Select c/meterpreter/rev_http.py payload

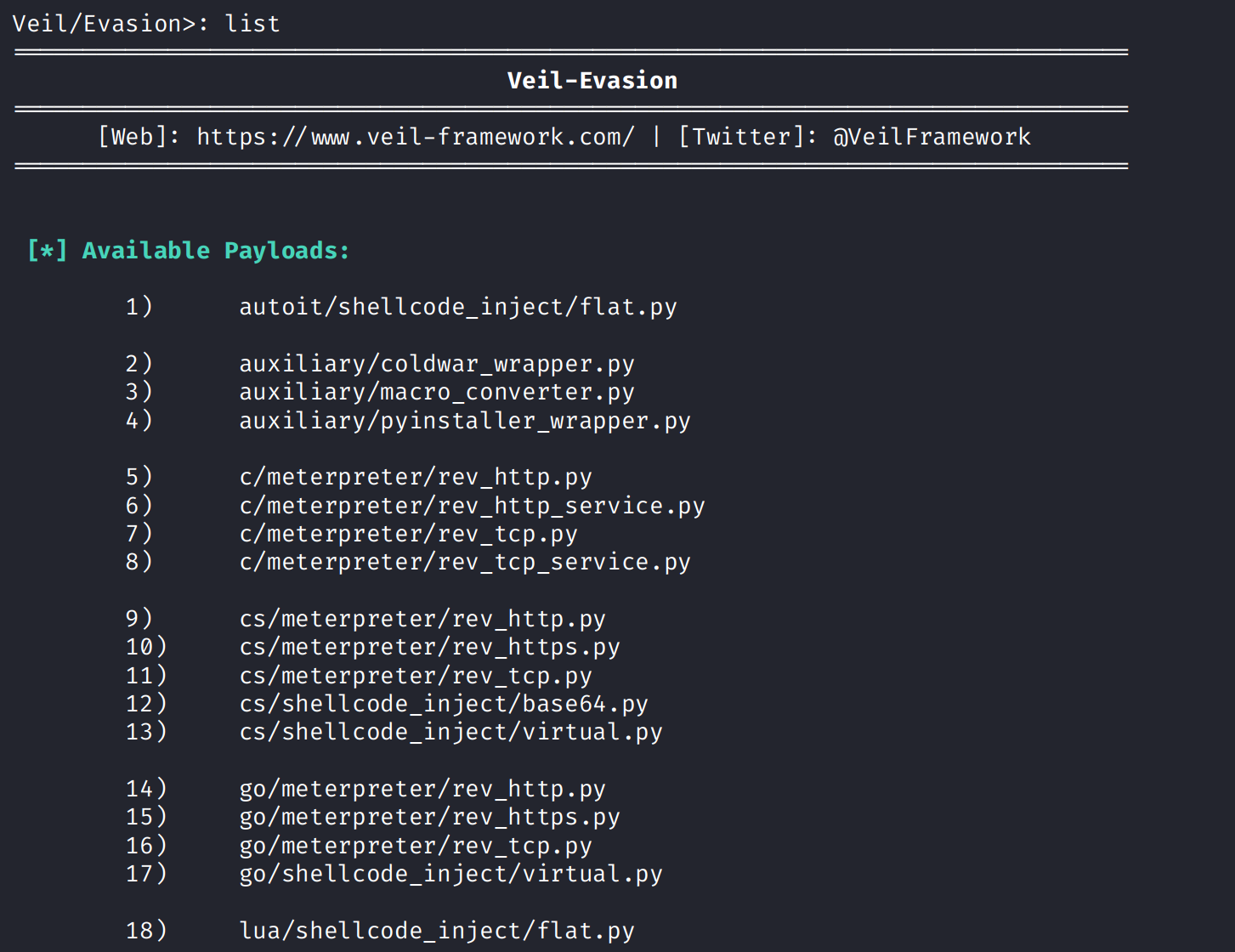tap(416, 477)
